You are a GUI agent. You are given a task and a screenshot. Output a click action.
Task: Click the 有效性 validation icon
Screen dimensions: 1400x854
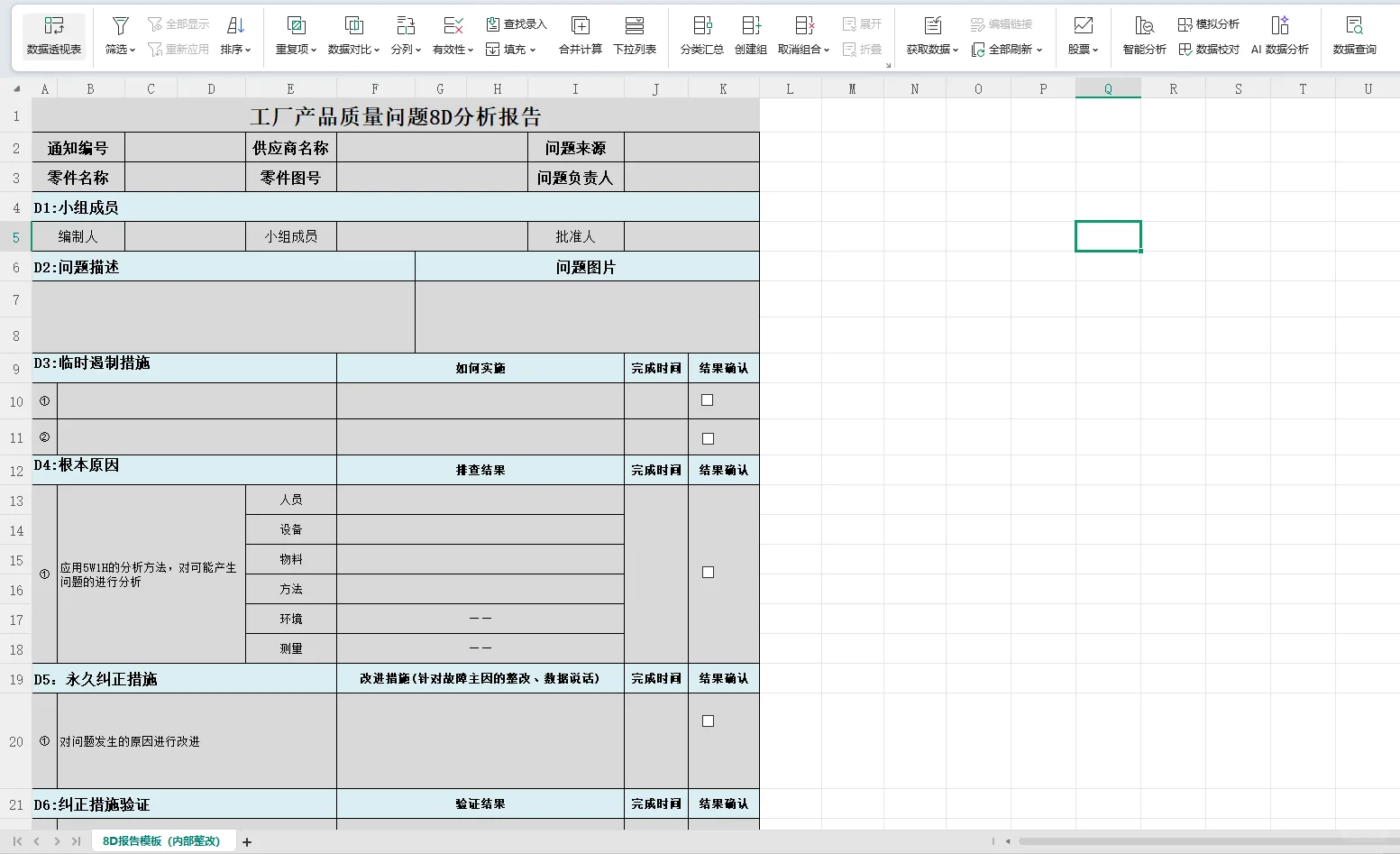point(453,25)
